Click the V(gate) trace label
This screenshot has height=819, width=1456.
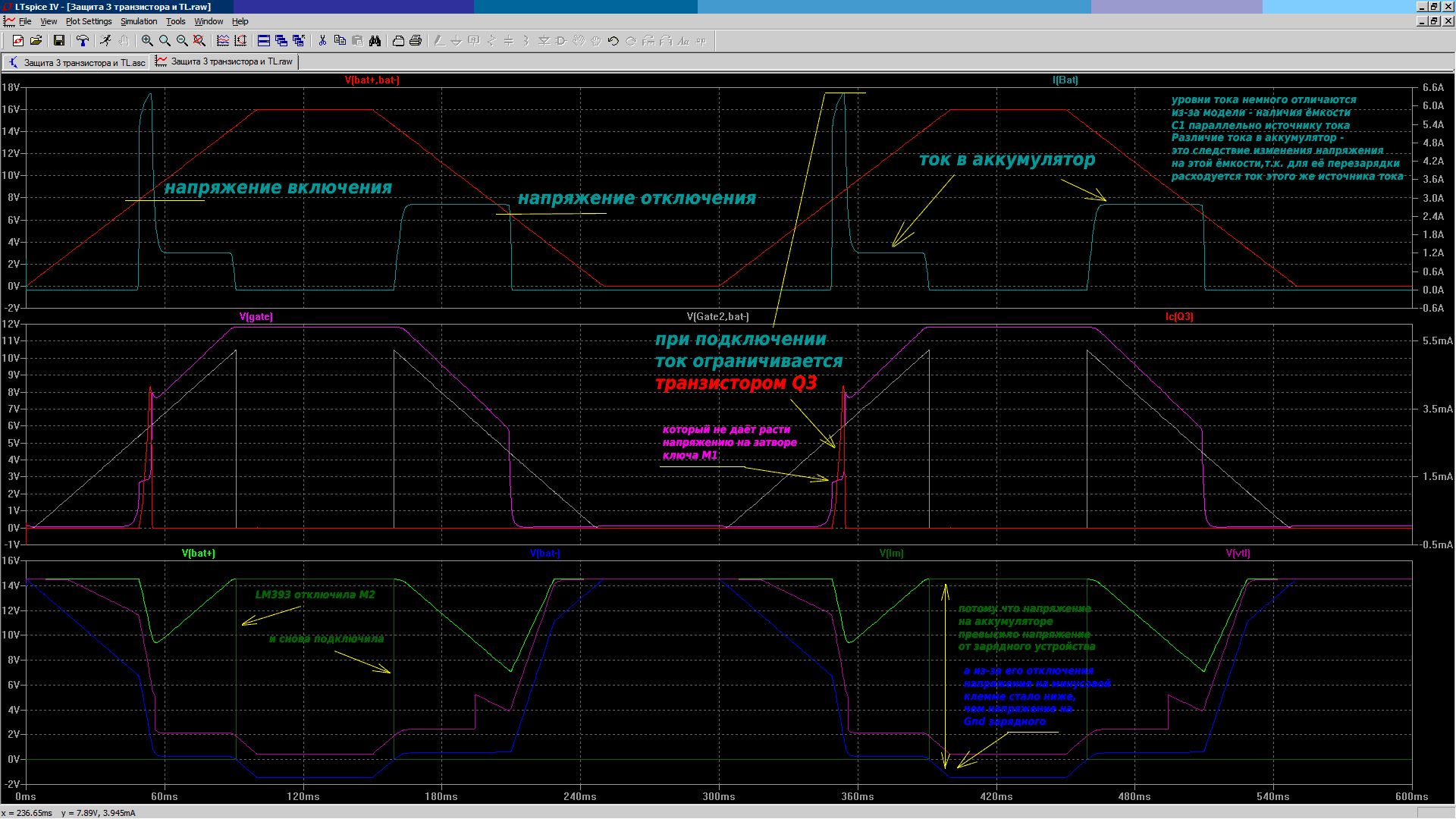[x=256, y=316]
